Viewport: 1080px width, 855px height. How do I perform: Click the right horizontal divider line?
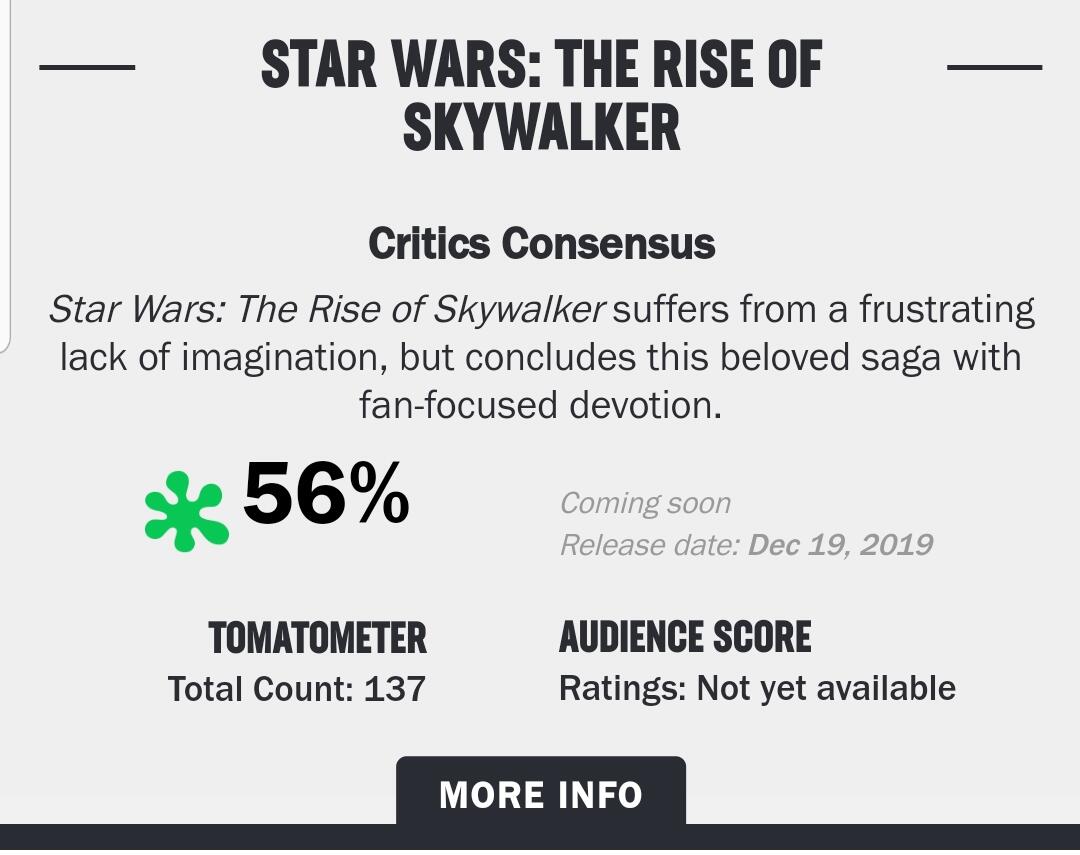[x=995, y=67]
